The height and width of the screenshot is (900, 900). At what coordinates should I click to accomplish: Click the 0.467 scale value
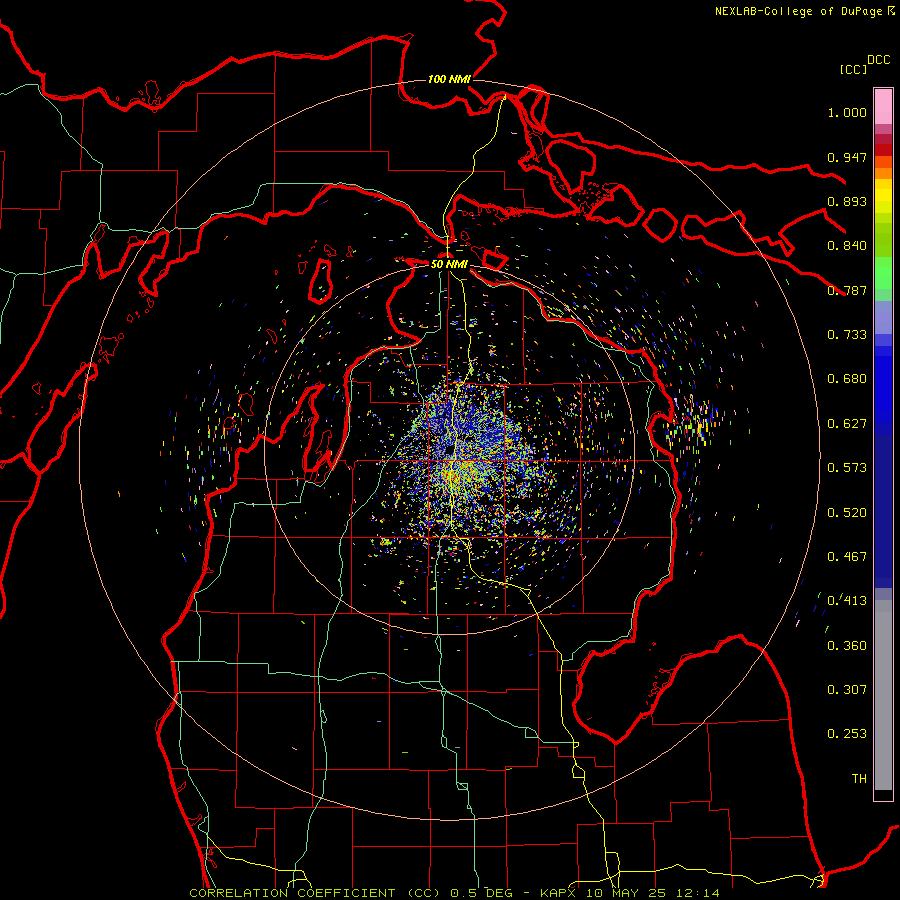click(847, 557)
